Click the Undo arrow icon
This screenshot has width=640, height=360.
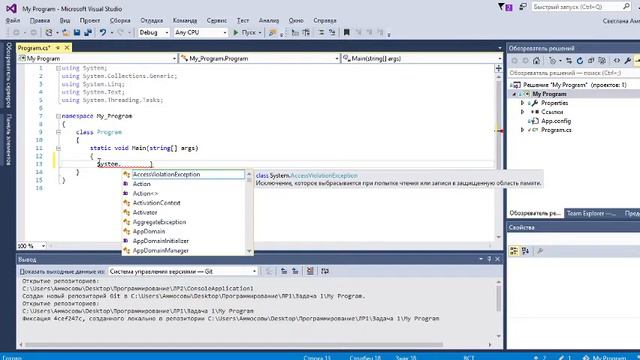[x=103, y=32]
